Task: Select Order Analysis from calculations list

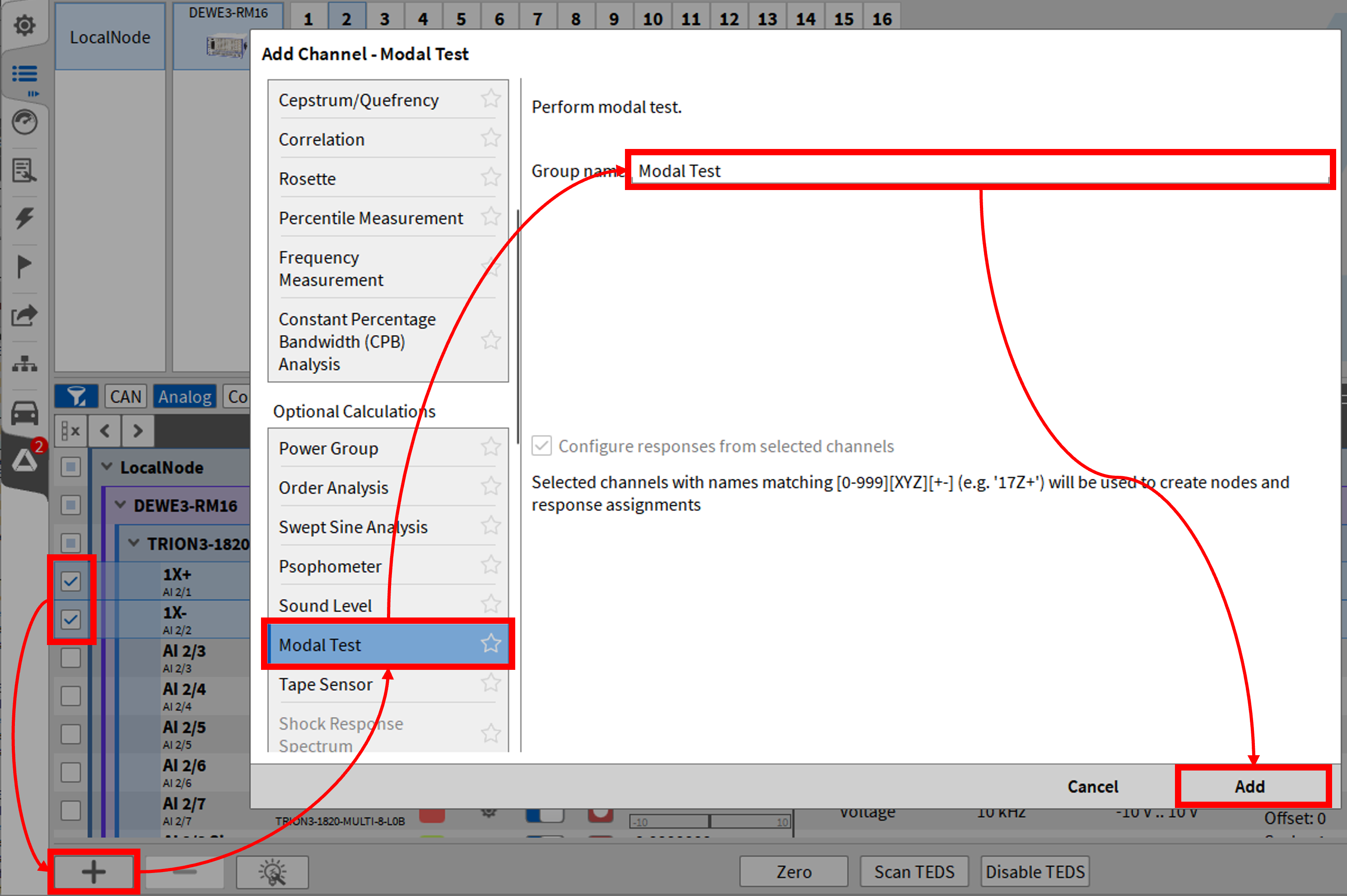Action: 333,487
